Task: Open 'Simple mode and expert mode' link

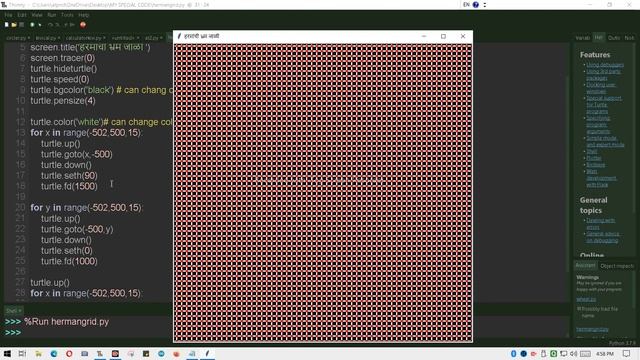Action: click(605, 142)
